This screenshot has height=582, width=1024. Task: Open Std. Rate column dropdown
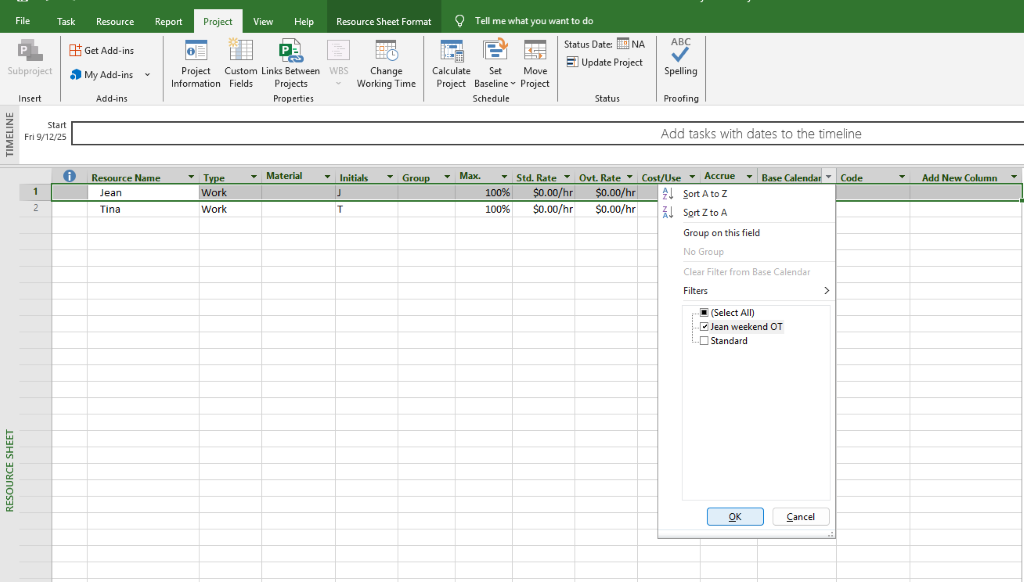point(567,177)
